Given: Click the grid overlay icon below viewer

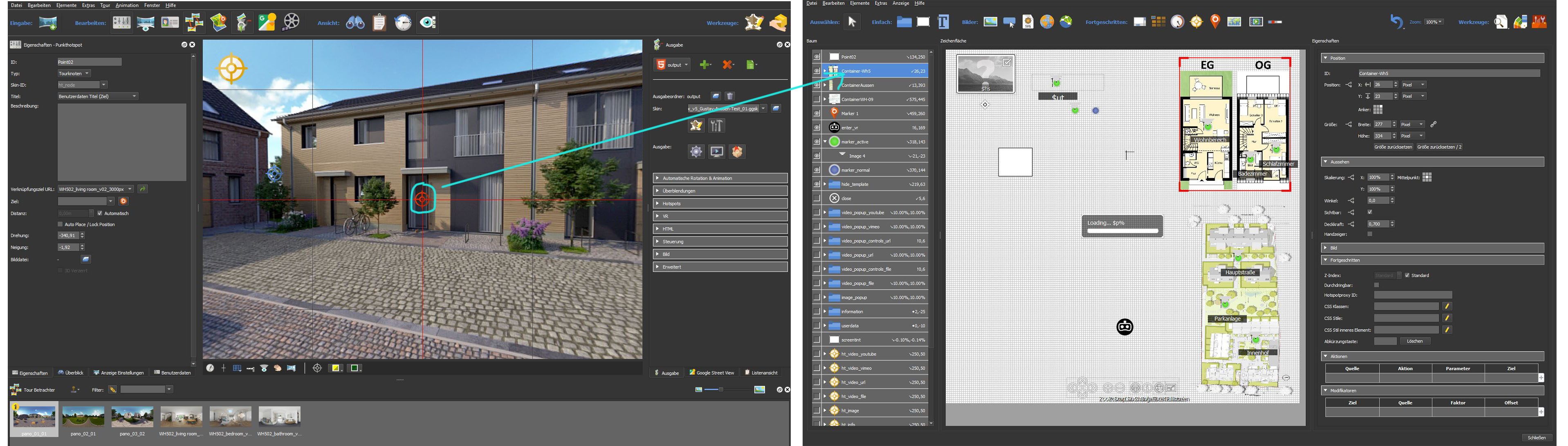Looking at the screenshot, I should [237, 368].
